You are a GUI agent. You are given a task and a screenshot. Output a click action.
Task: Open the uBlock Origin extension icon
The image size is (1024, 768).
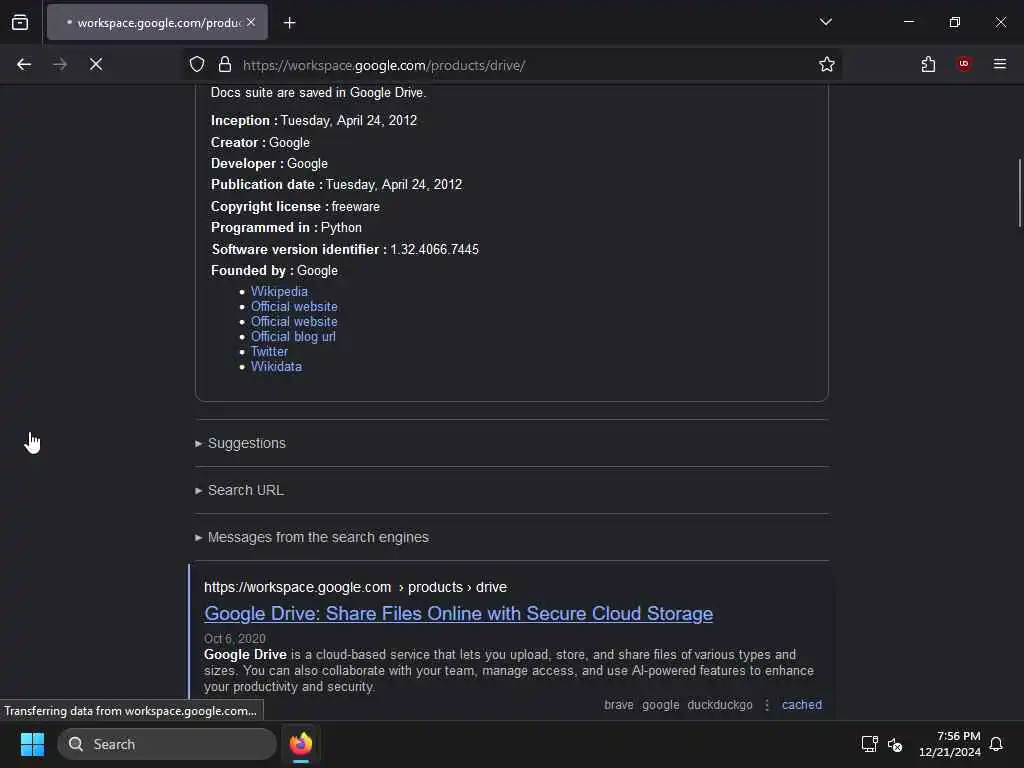point(963,64)
